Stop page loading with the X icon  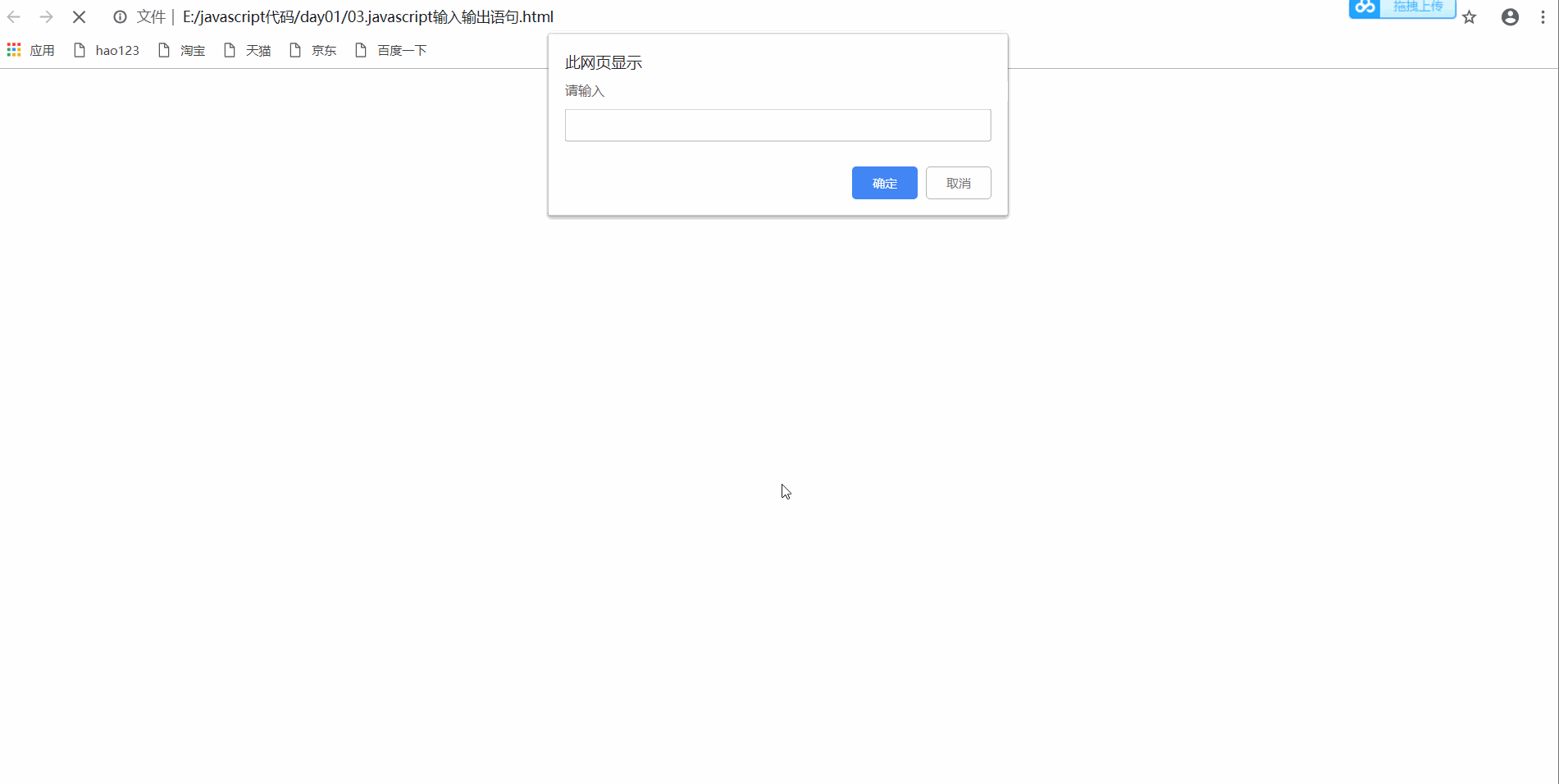80,17
